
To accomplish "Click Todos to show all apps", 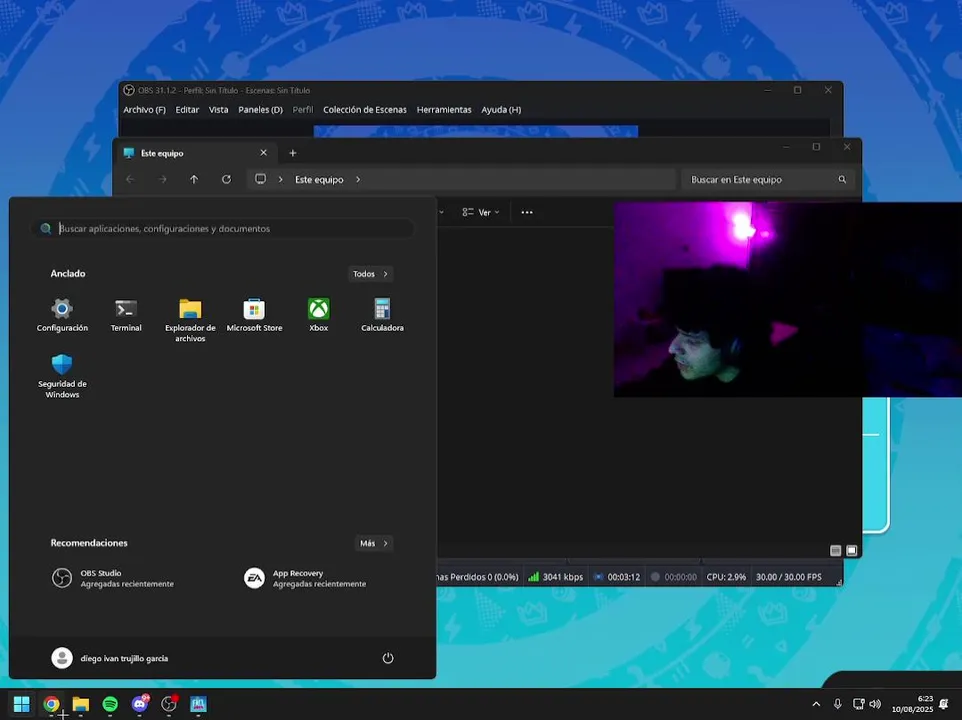I will (370, 274).
